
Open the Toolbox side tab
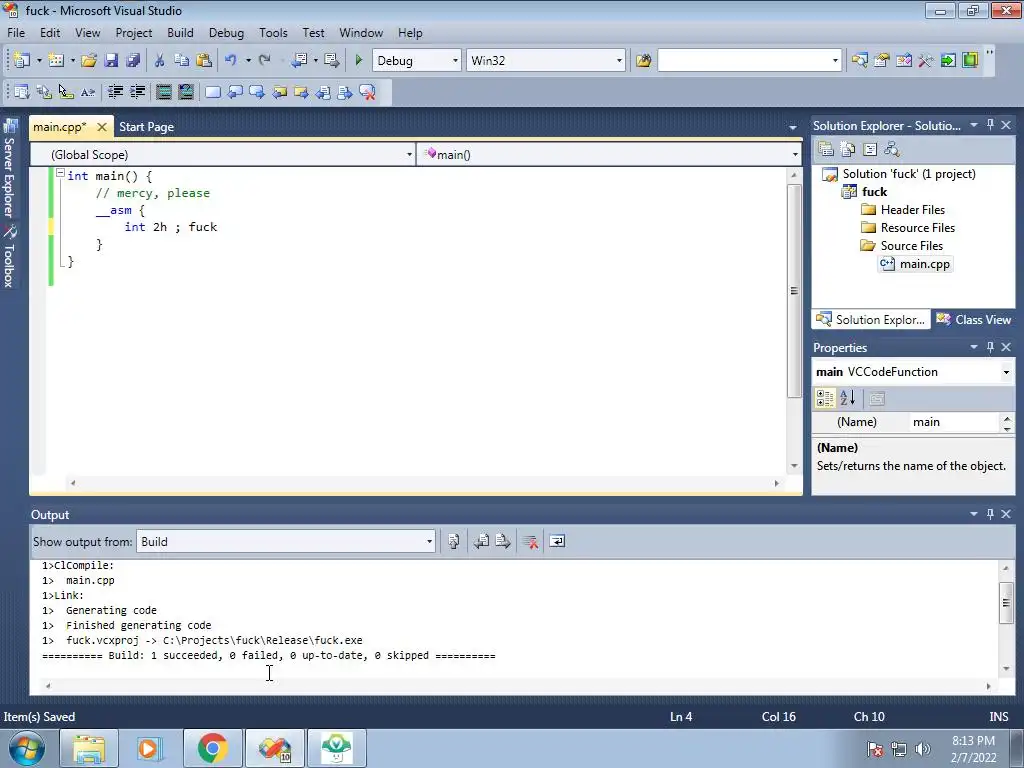pyautogui.click(x=9, y=257)
